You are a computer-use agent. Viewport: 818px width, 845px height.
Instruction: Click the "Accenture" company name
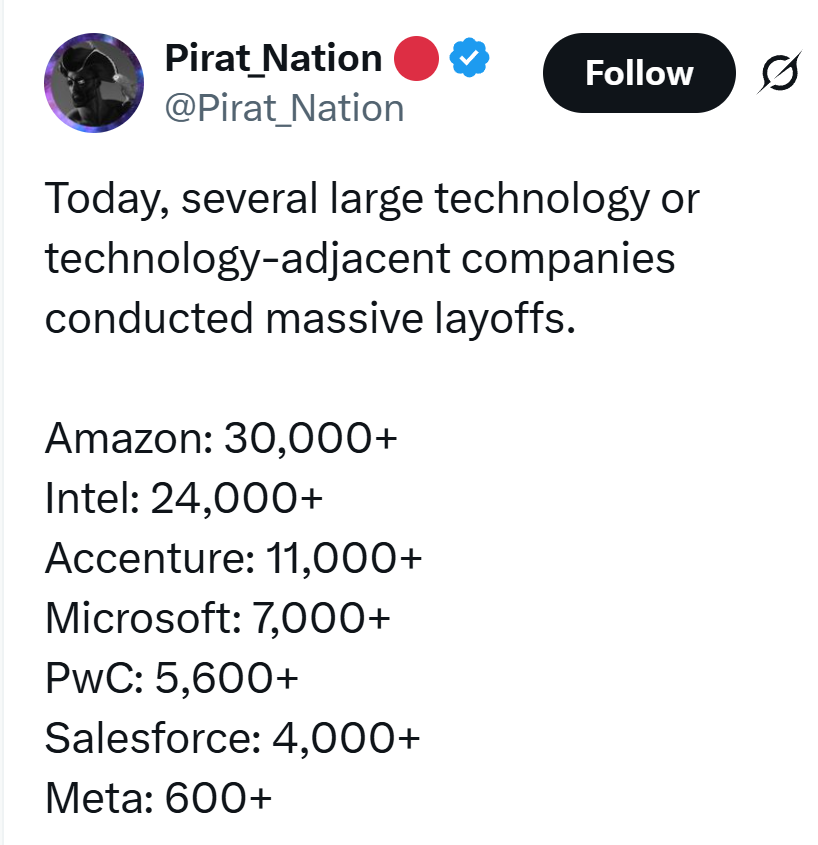tap(145, 558)
